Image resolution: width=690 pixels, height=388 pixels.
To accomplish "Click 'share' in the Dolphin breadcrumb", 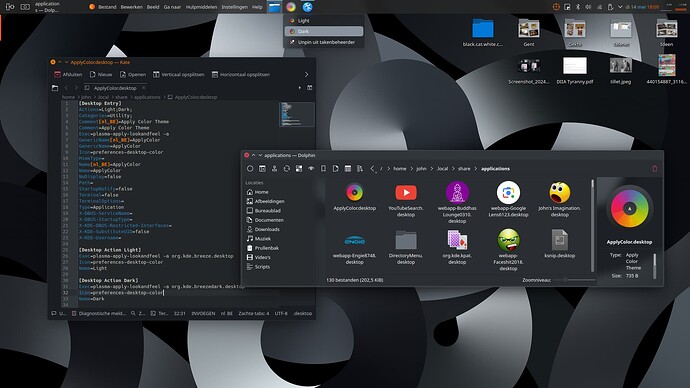I will (464, 168).
